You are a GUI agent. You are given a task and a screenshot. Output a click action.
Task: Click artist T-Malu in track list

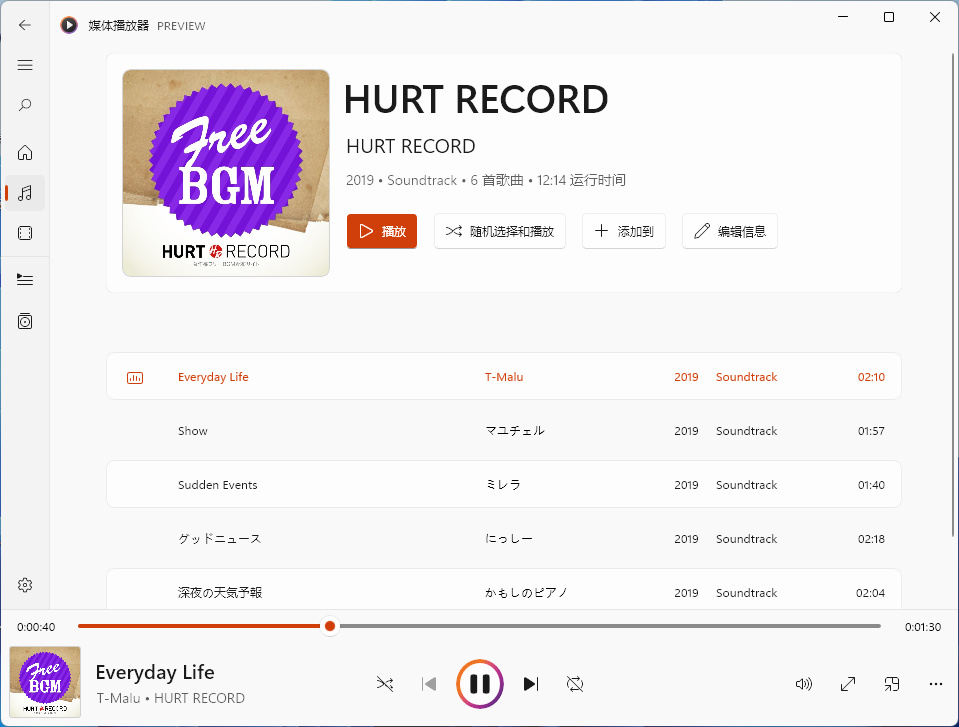pos(504,377)
